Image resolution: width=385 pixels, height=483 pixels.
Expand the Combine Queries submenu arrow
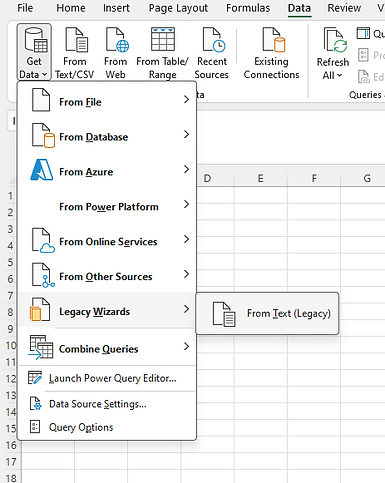tap(186, 347)
